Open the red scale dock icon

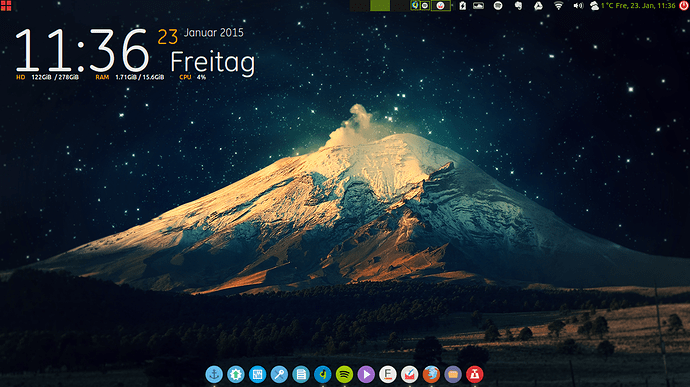tap(474, 374)
